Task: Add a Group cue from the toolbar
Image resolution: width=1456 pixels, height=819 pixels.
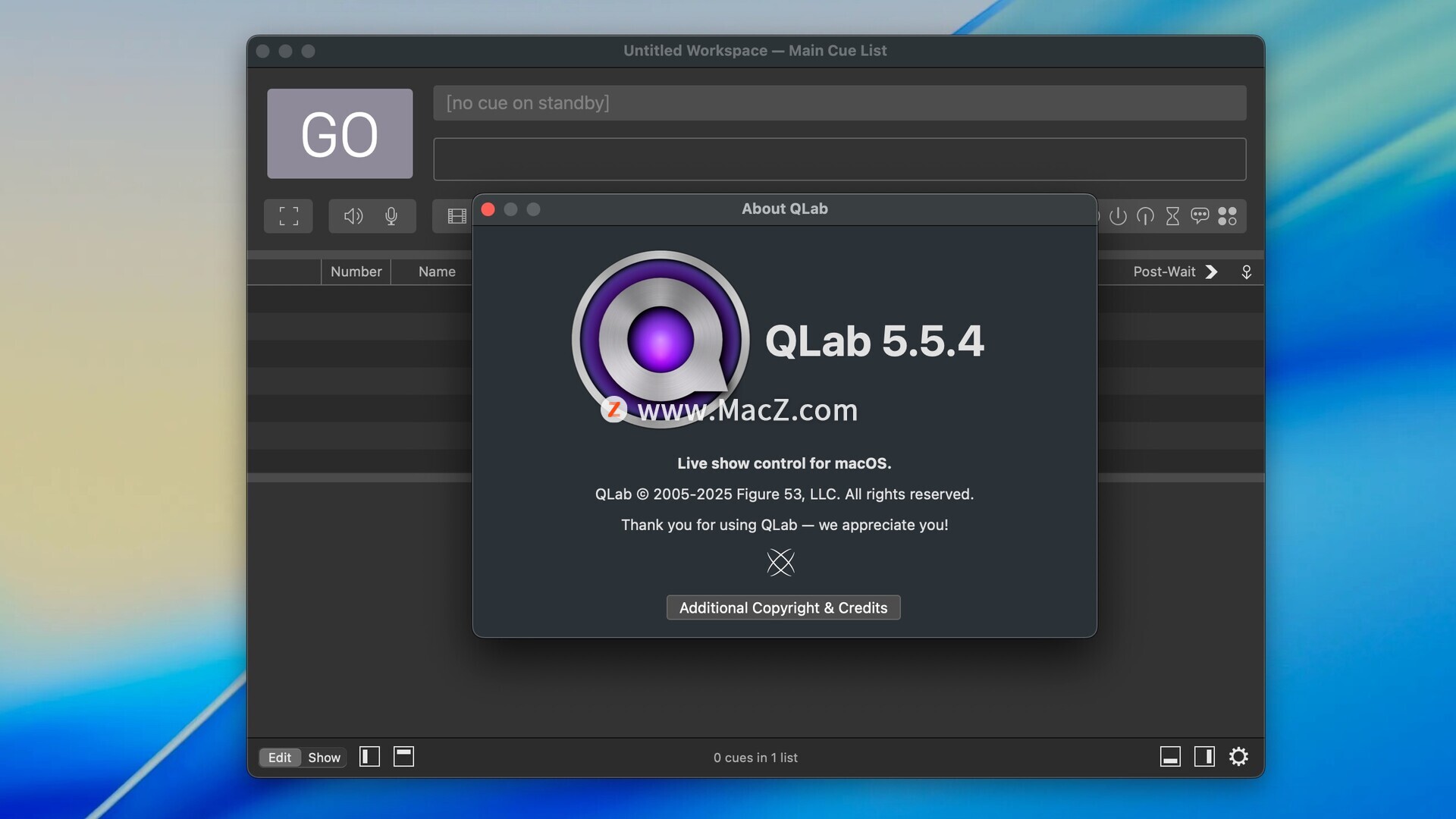Action: coord(288,216)
